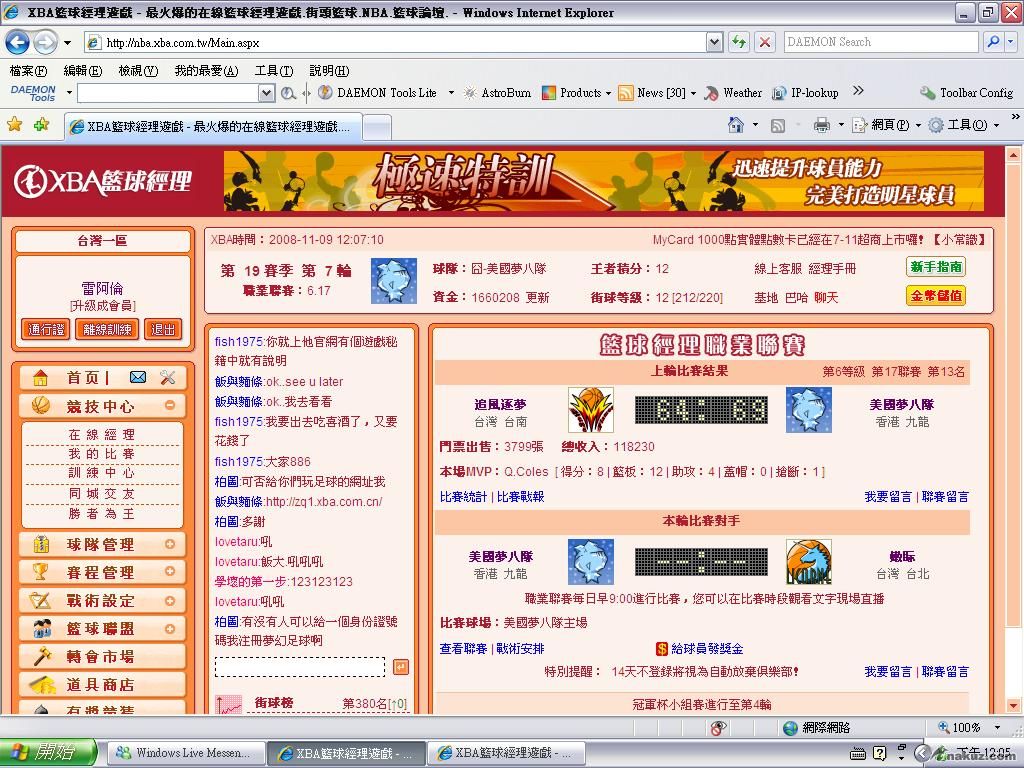Open Toolbar Config in the DAEMON toolbar

(x=967, y=93)
